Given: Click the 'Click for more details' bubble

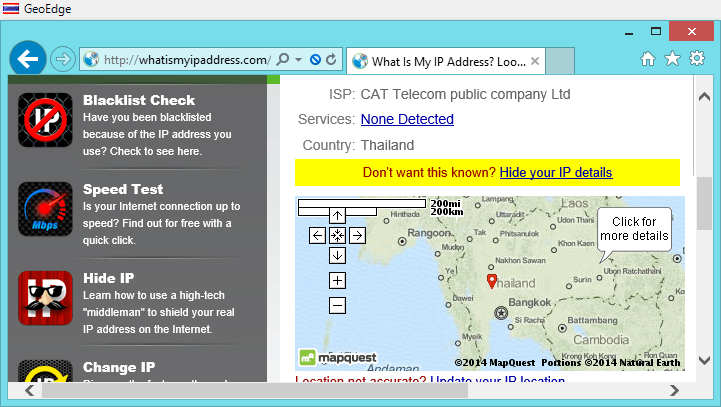Looking at the screenshot, I should click(x=634, y=229).
